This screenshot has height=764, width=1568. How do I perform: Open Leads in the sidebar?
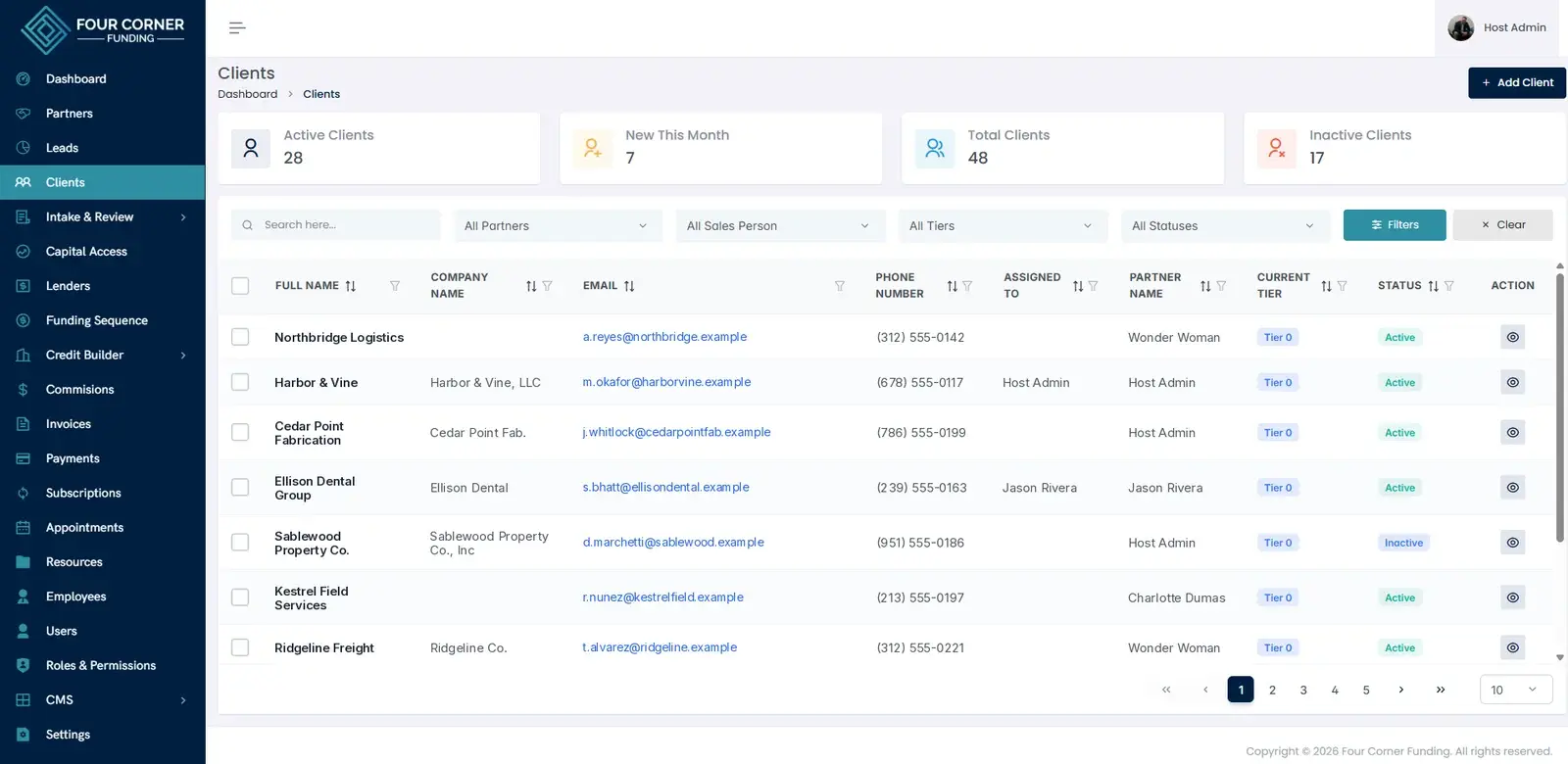coord(102,148)
